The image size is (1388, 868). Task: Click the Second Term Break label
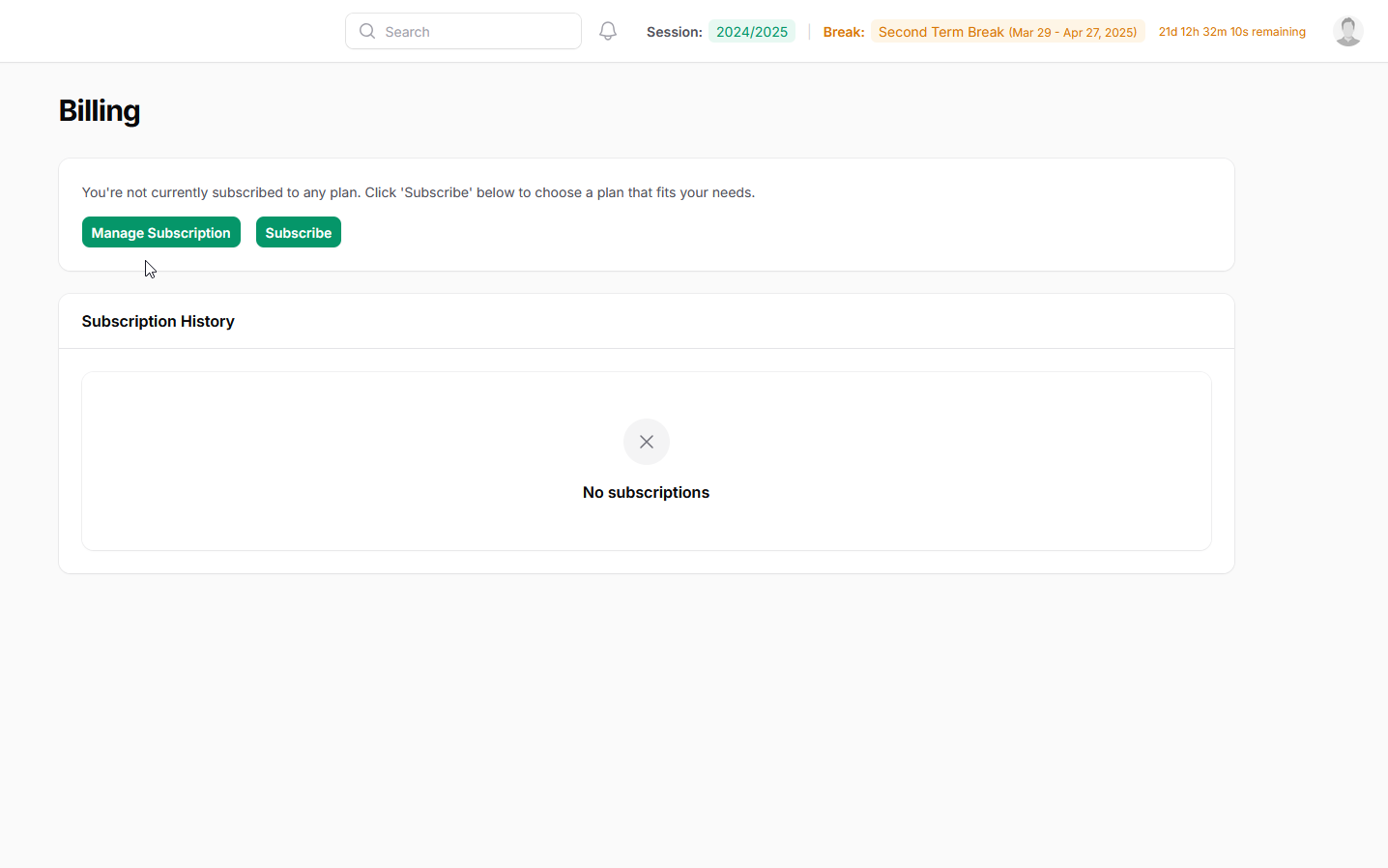pyautogui.click(x=940, y=32)
